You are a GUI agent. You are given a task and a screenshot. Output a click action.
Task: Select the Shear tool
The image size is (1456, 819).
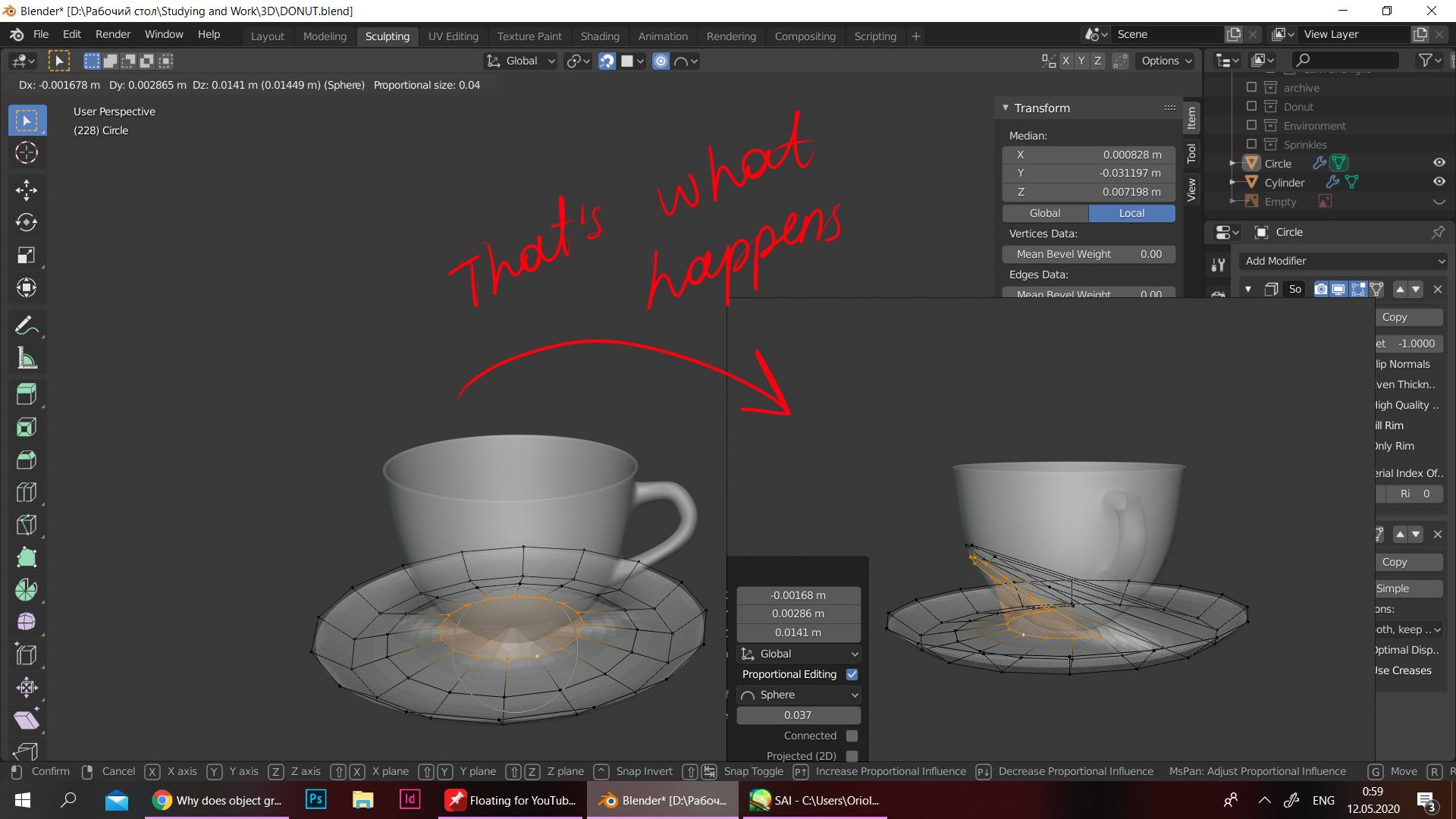pyautogui.click(x=27, y=720)
